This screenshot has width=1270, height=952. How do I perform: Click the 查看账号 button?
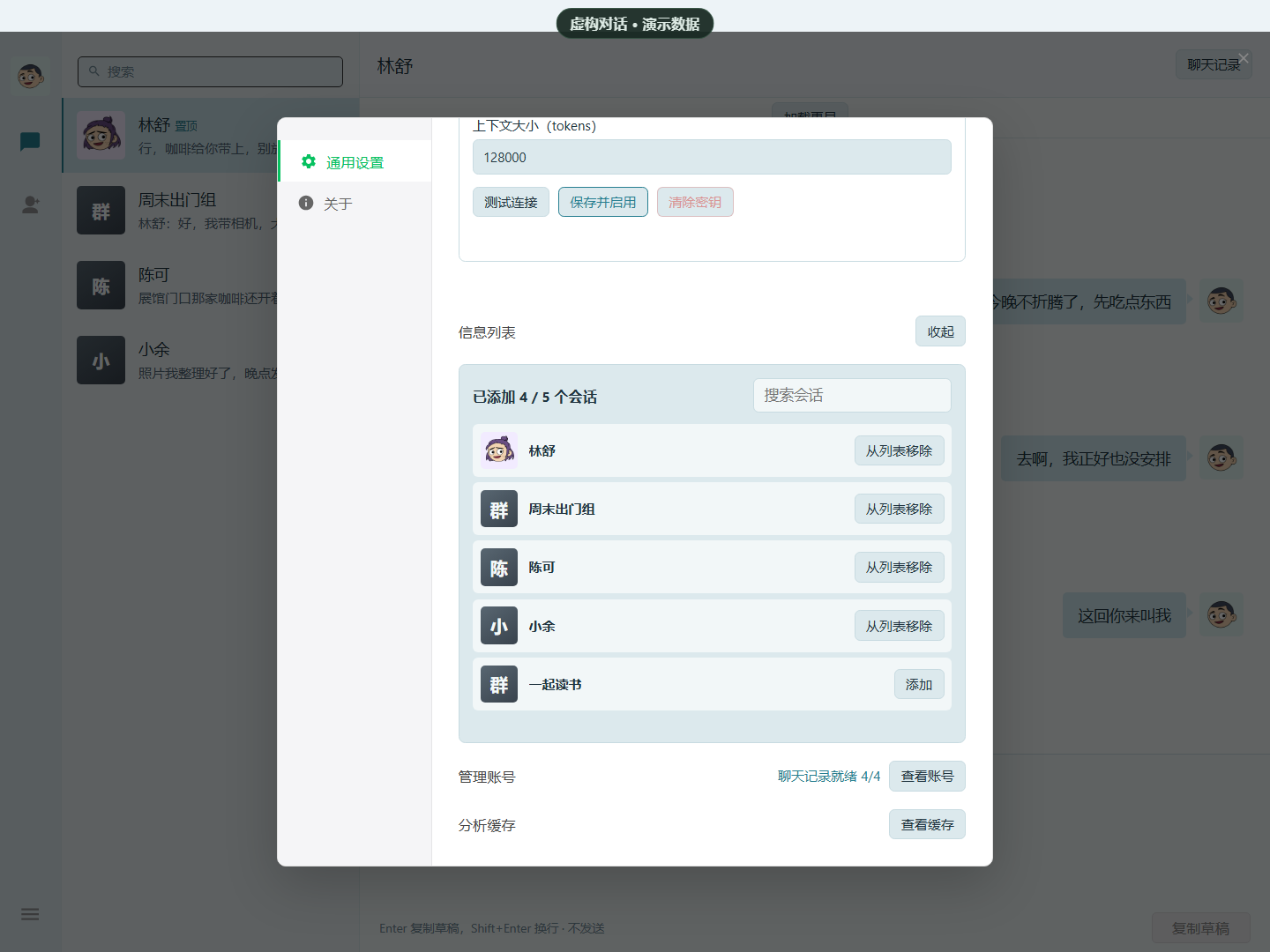927,776
